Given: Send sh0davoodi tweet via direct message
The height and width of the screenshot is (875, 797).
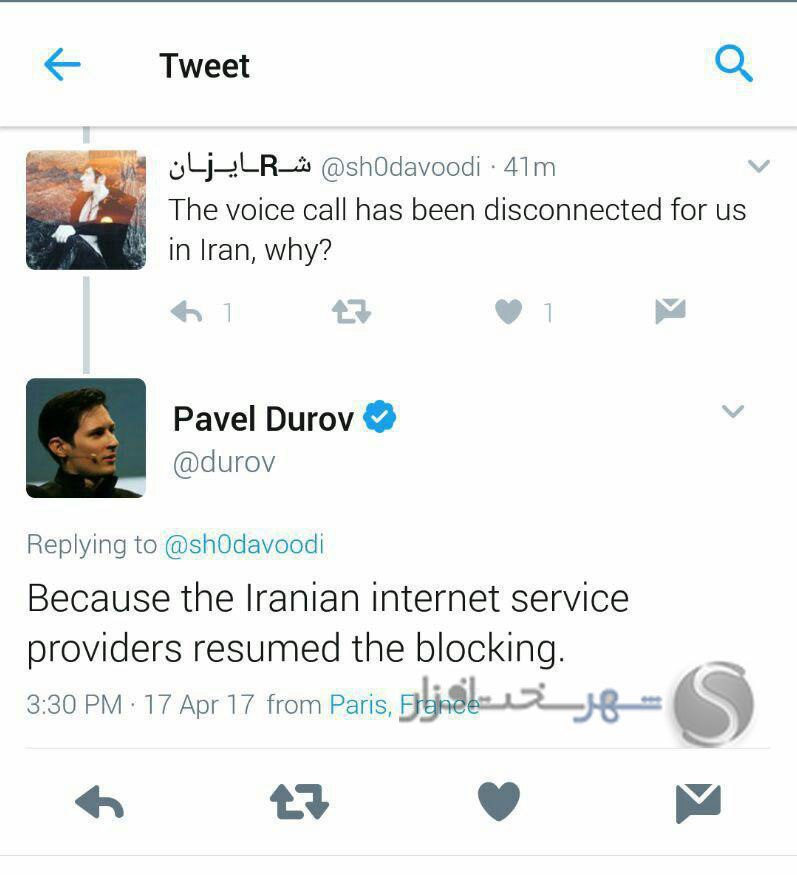Looking at the screenshot, I should (670, 311).
